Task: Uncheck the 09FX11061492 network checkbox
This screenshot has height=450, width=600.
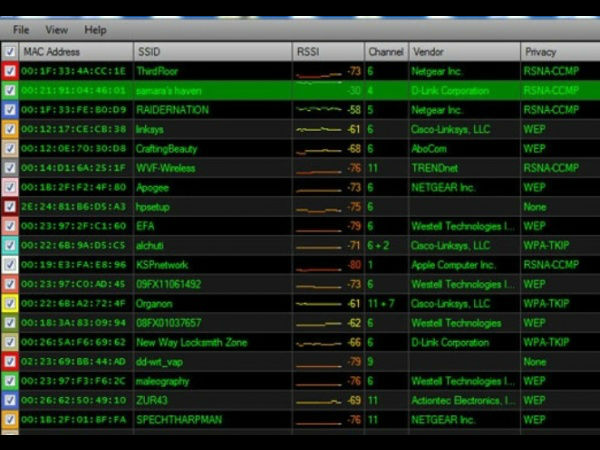Action: [x=10, y=284]
